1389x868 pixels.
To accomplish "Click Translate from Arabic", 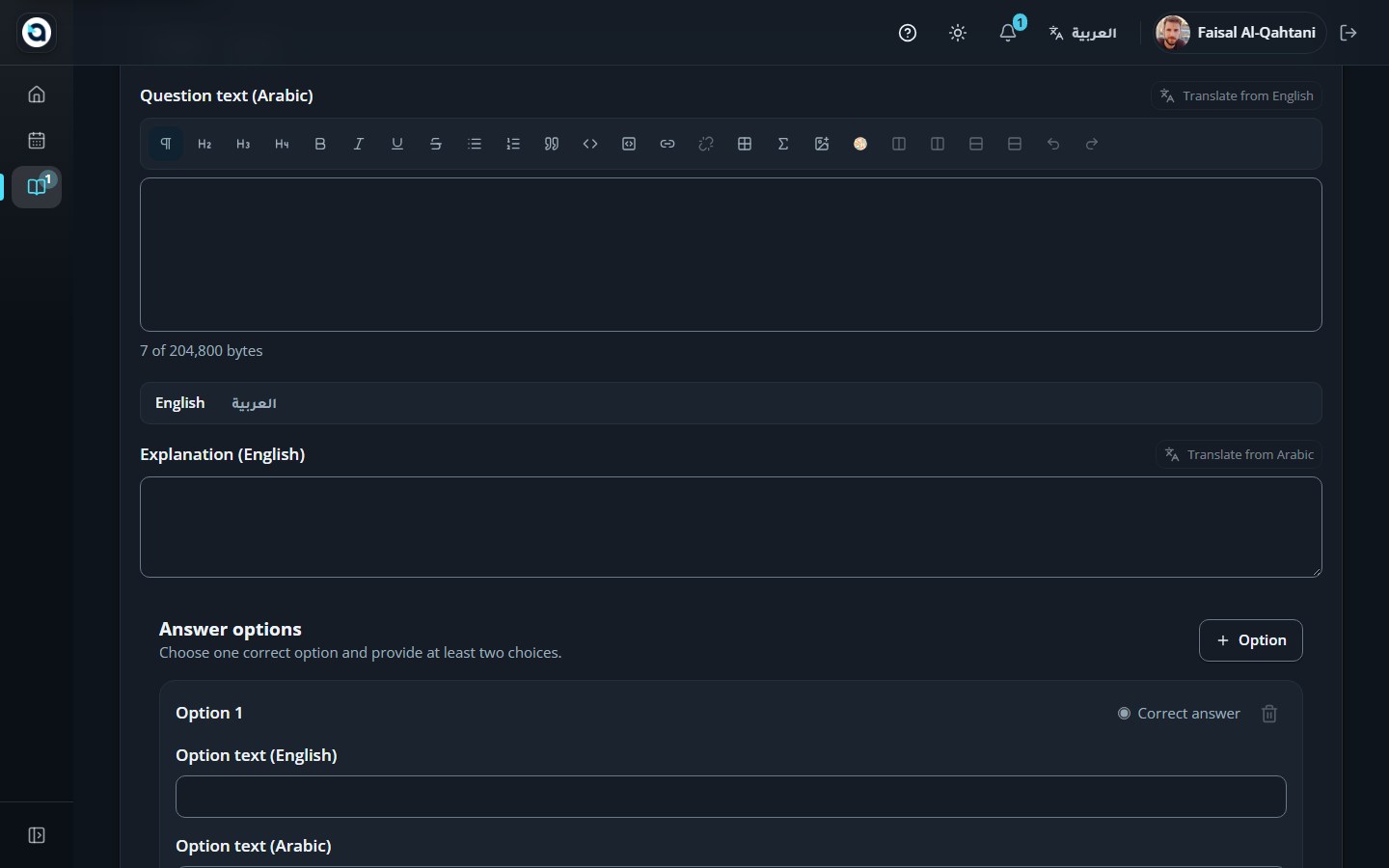I will pyautogui.click(x=1239, y=454).
